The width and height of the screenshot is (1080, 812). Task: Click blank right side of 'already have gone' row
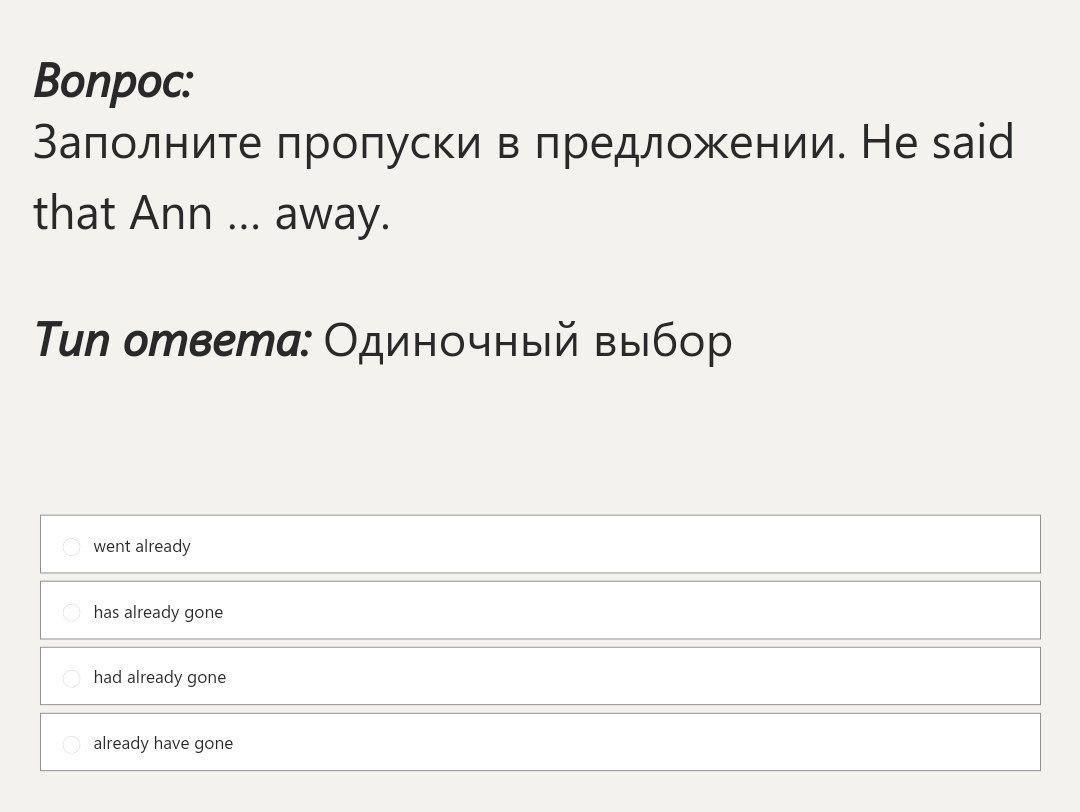tap(700, 743)
